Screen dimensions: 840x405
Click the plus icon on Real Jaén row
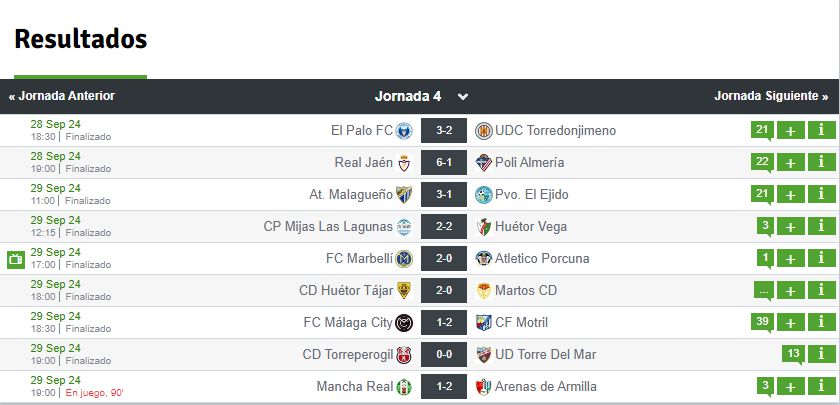pos(791,162)
